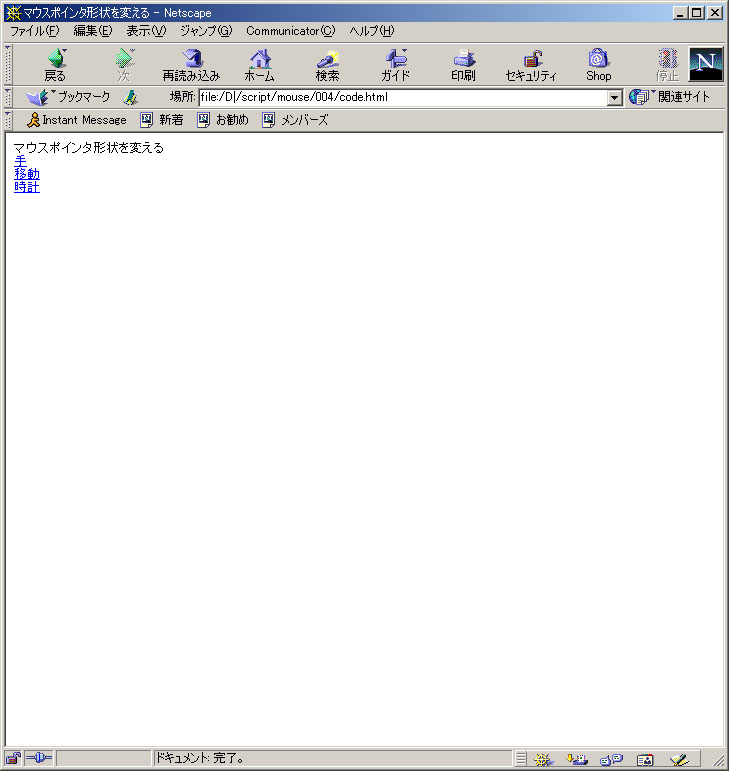Image resolution: width=729 pixels, height=771 pixels.
Task: Click the page location proxy icon
Action: pos(130,97)
